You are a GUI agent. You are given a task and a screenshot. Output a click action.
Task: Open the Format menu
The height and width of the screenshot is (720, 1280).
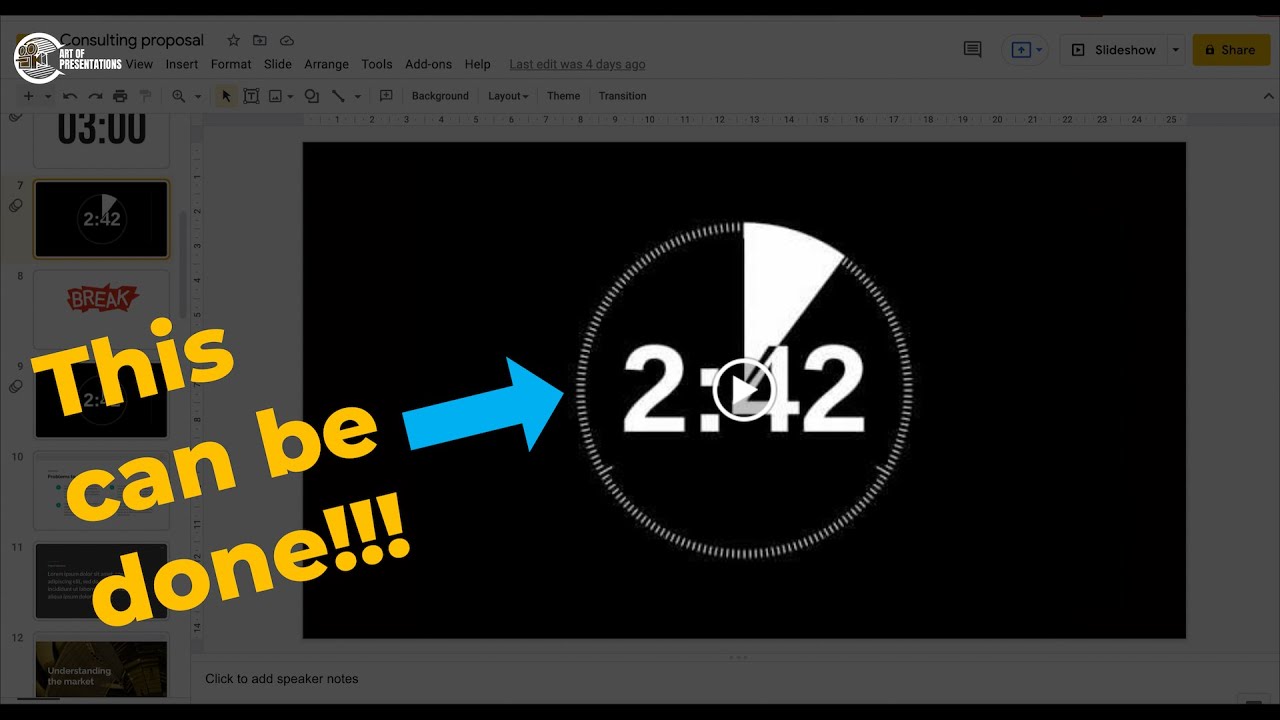click(x=231, y=64)
